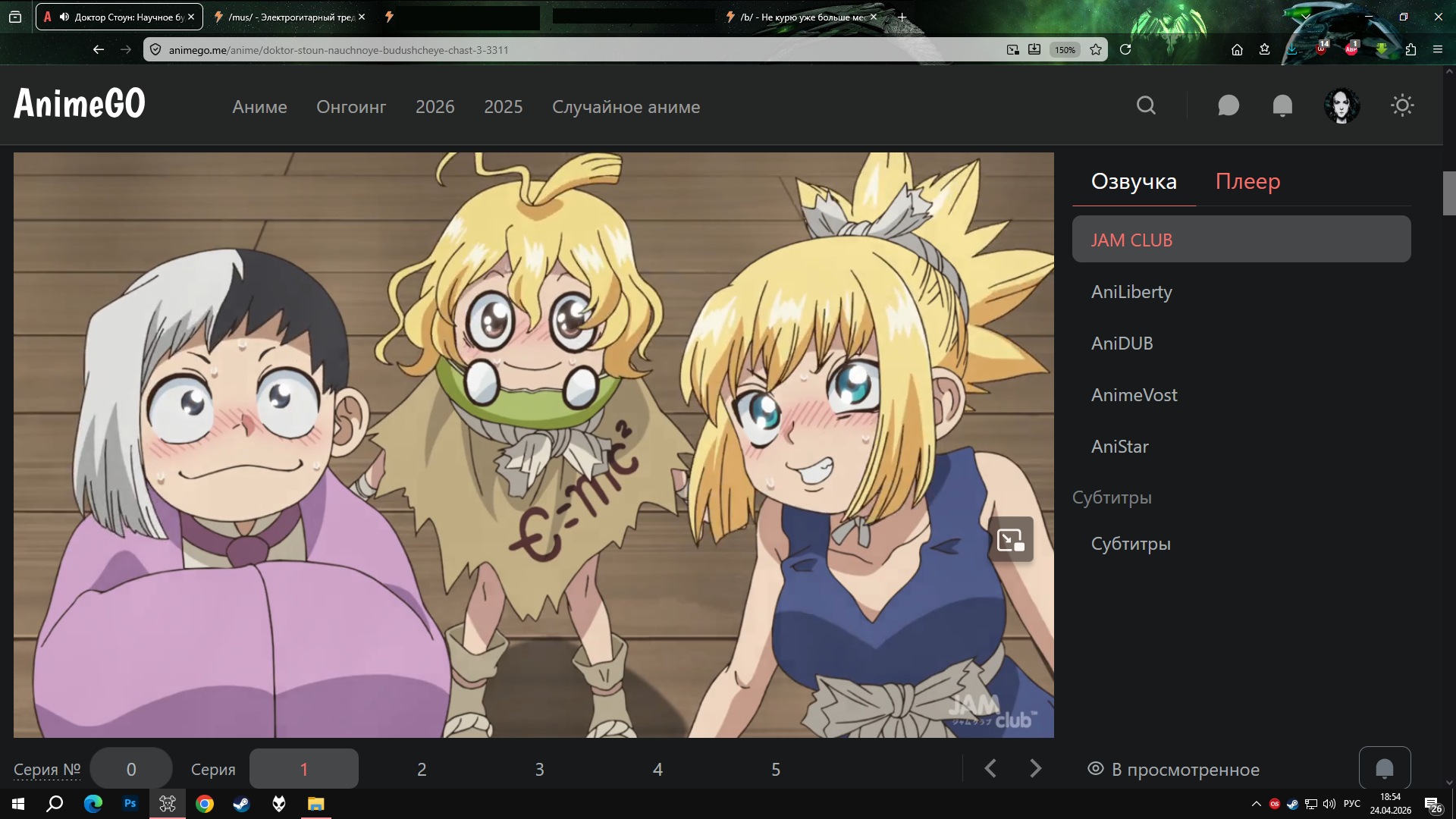This screenshot has width=1456, height=819.
Task: Switch to the Озвучка tab
Action: (x=1134, y=181)
